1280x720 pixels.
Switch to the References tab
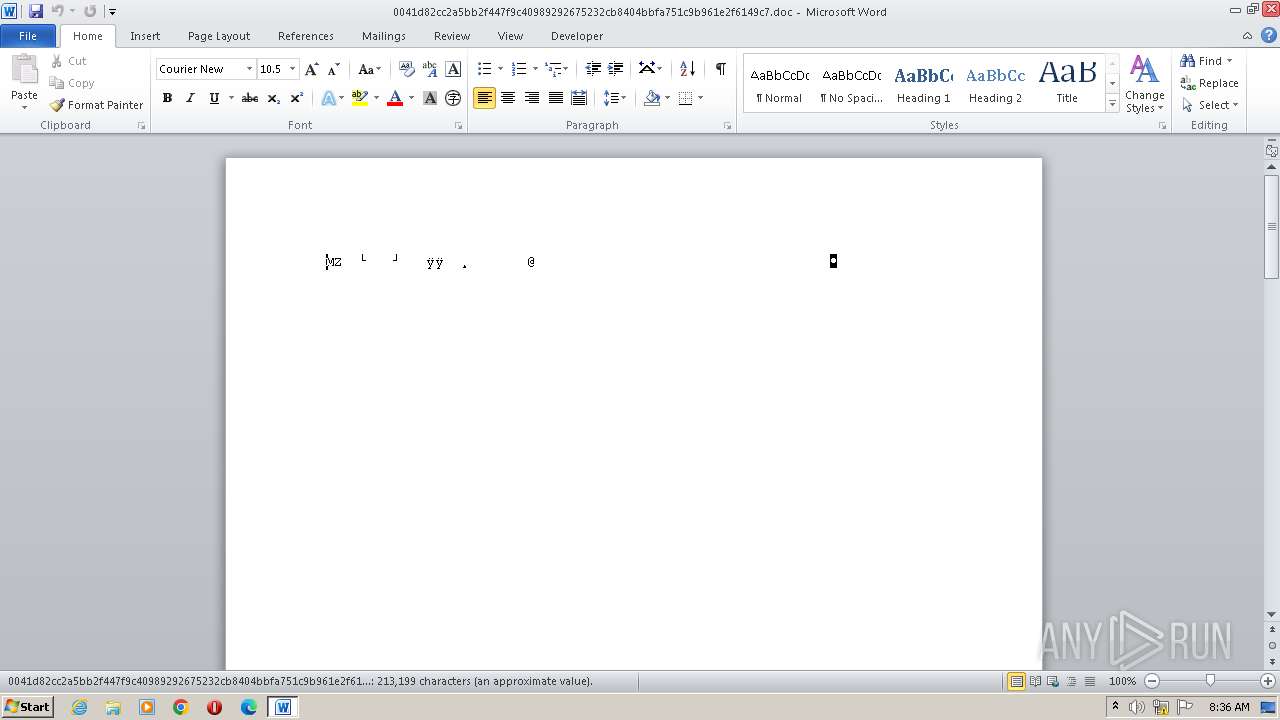[x=306, y=36]
